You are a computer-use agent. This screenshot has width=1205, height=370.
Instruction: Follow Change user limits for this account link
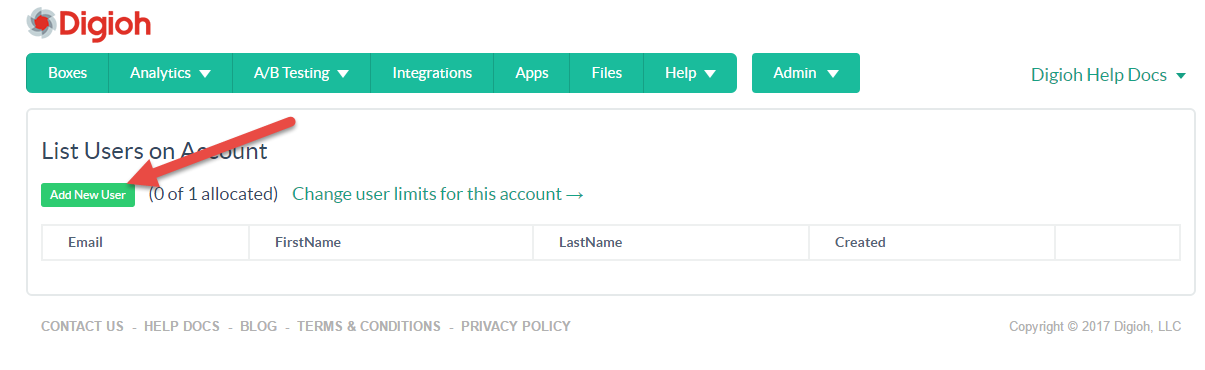(438, 194)
